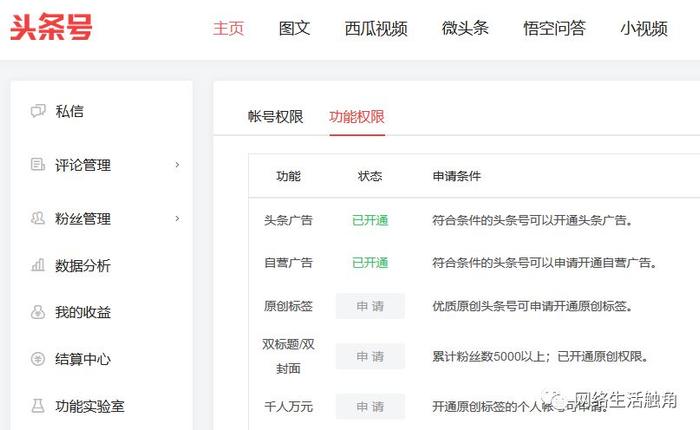Image resolution: width=700 pixels, height=430 pixels.
Task: Click the 结算中心 yen coin icon
Action: [x=38, y=359]
